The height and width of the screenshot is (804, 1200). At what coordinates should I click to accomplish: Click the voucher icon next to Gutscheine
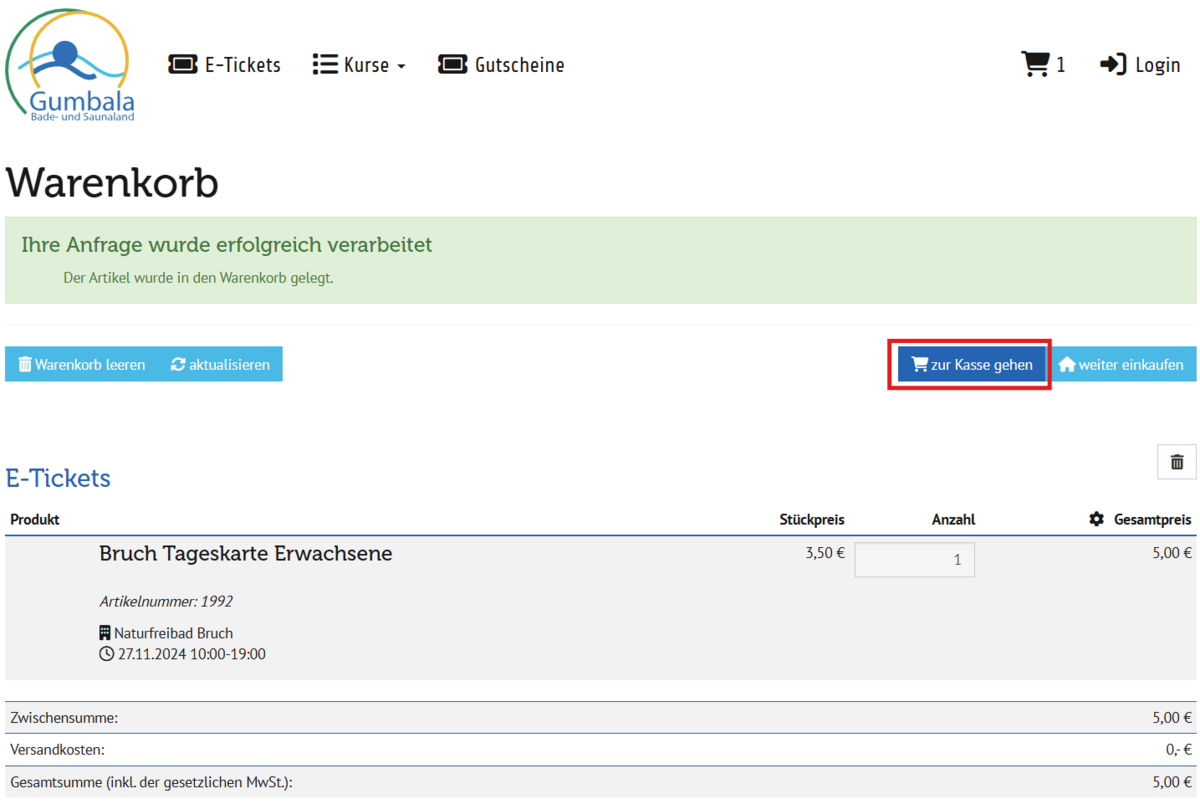453,65
